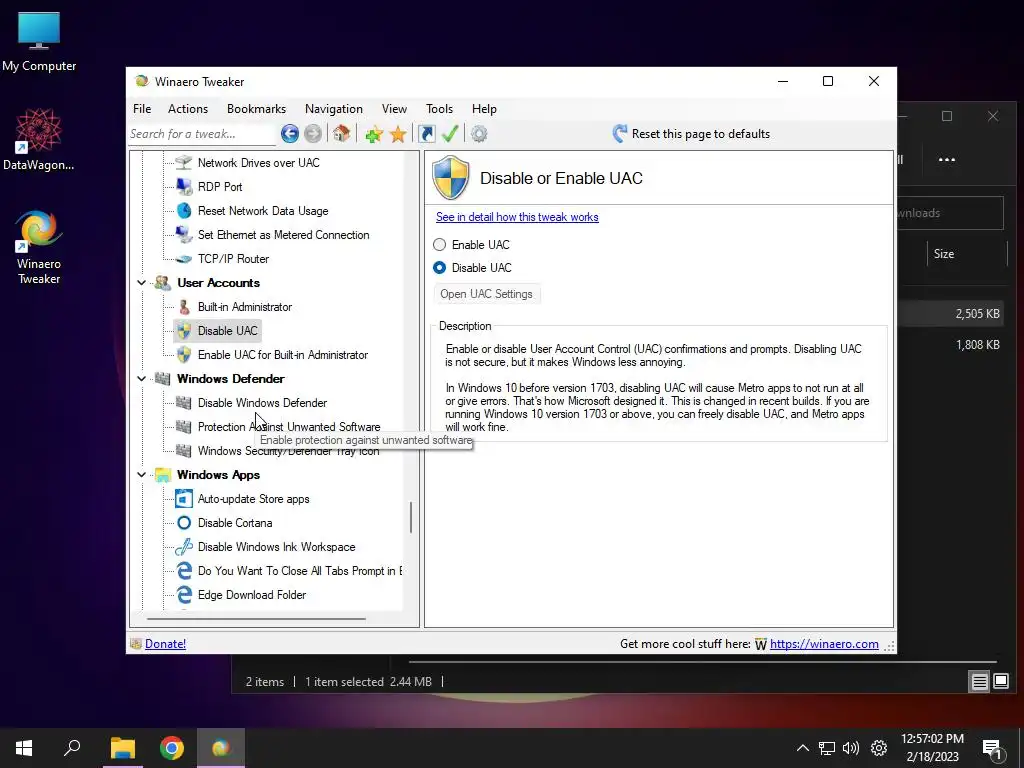This screenshot has width=1024, height=768.
Task: Select the Edge Download Folder tweak
Action: pyautogui.click(x=252, y=595)
